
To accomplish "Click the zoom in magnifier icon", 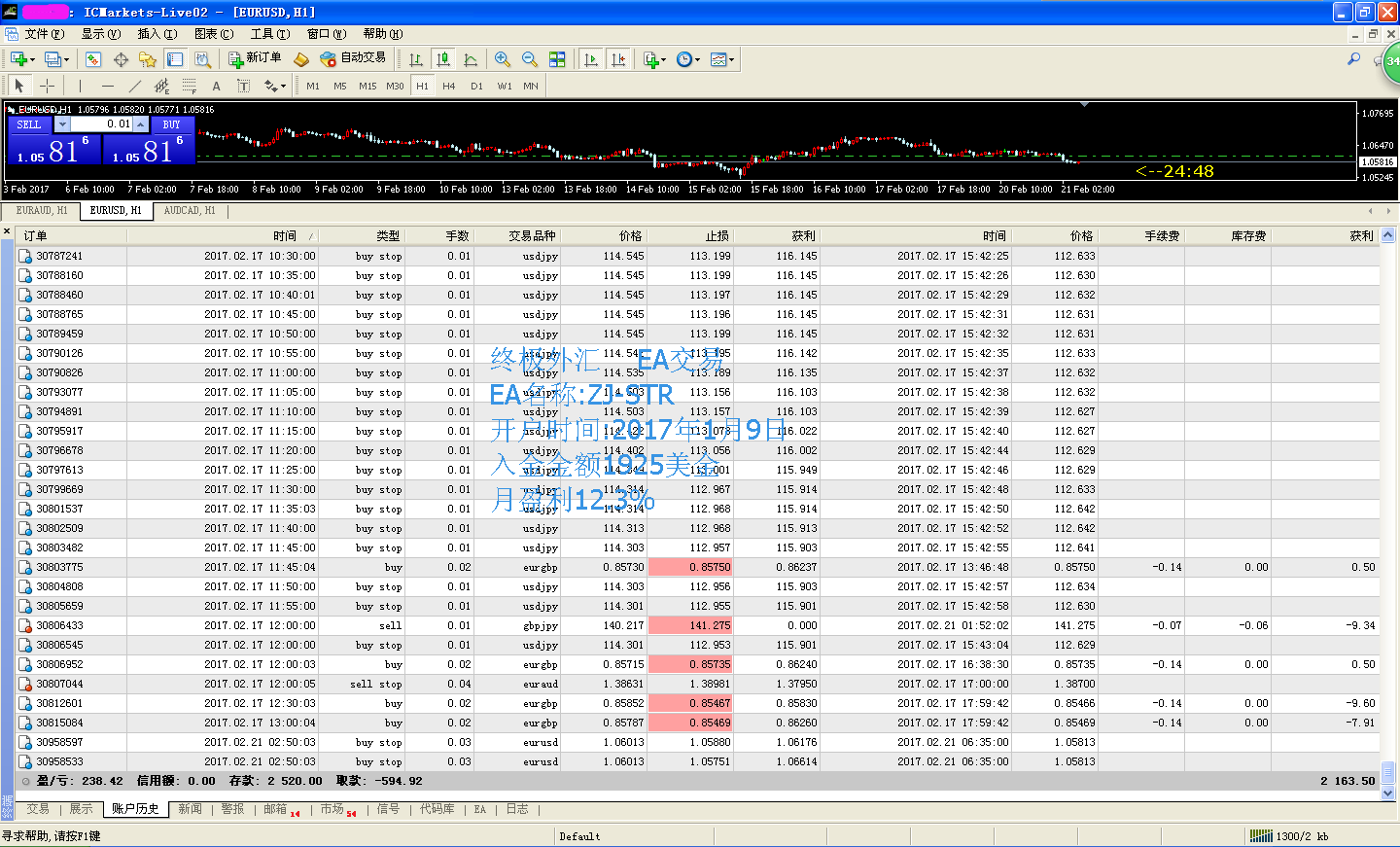I will coord(503,59).
